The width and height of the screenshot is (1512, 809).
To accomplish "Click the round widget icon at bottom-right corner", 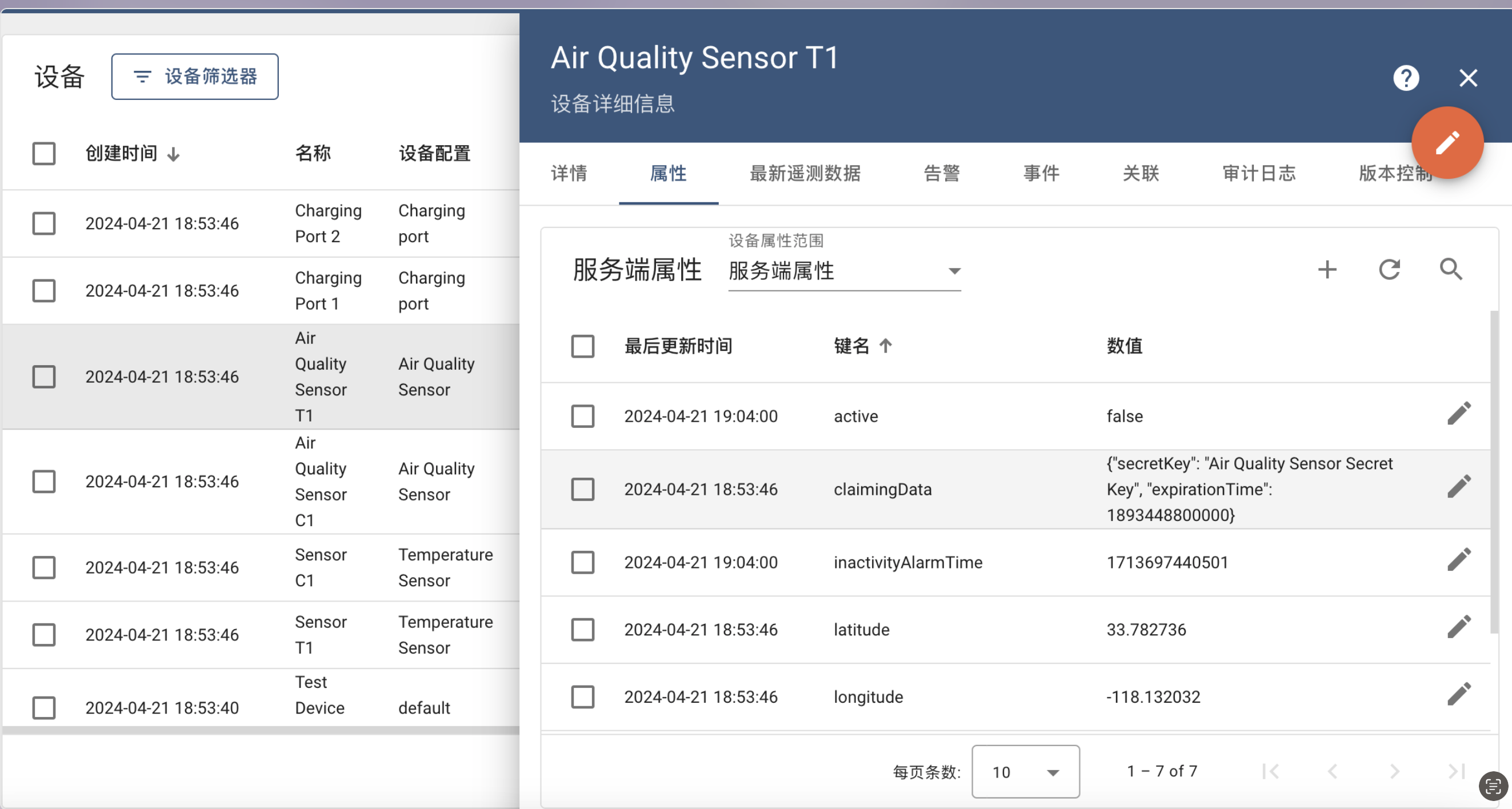I will point(1493,786).
